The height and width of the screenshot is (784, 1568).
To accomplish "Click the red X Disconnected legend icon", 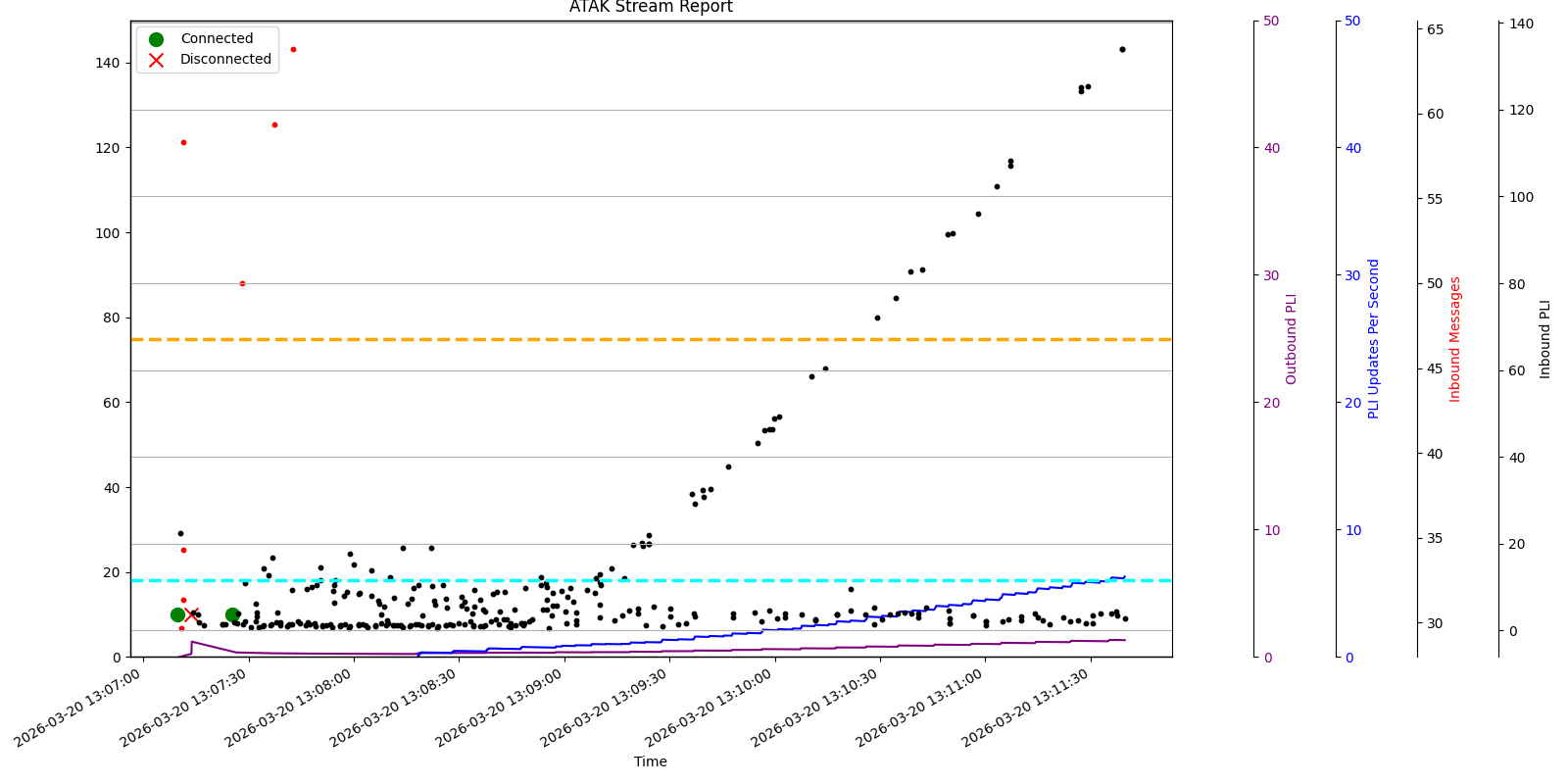I will coord(156,60).
